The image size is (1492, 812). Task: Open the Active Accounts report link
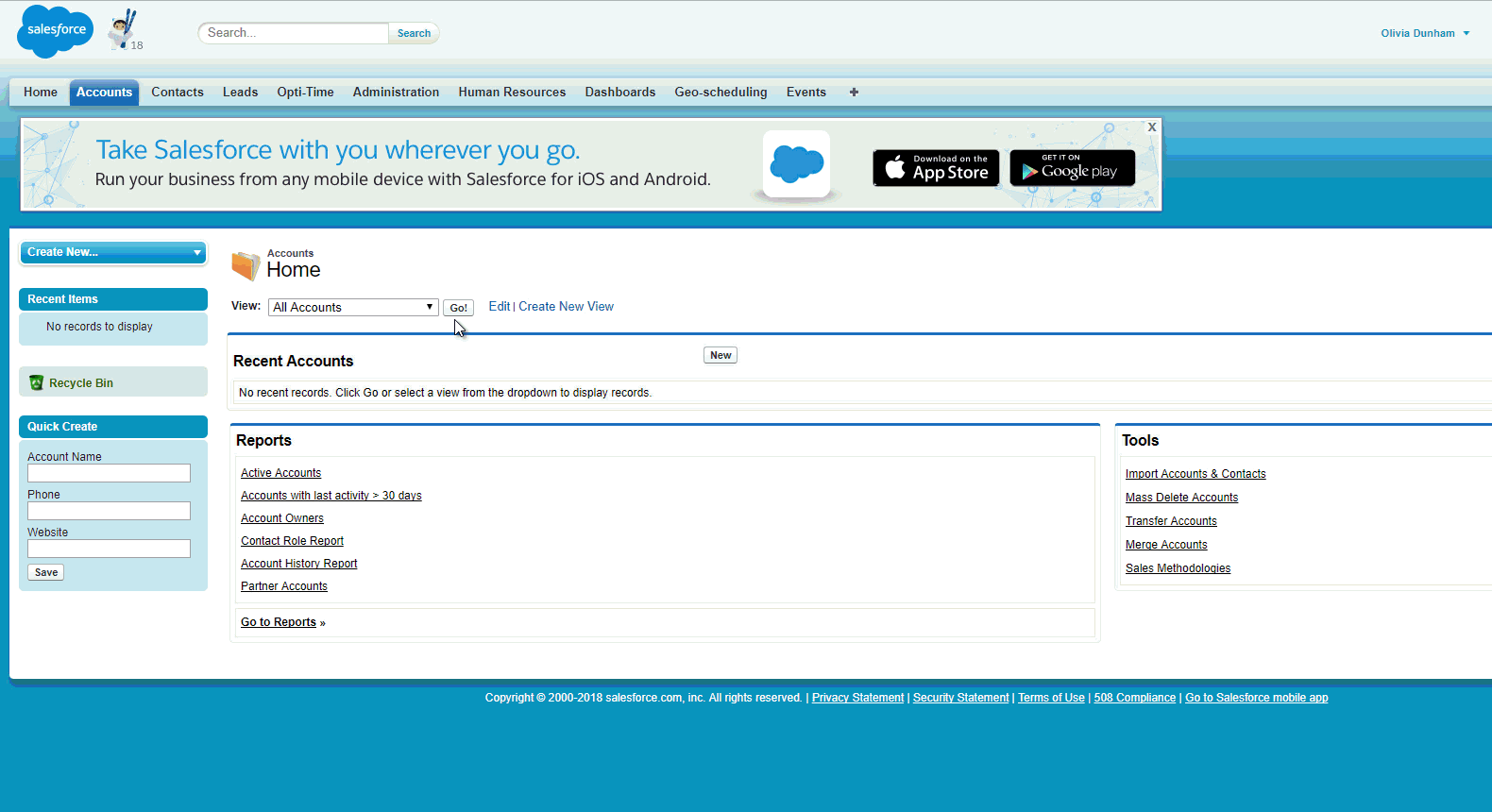[x=280, y=473]
